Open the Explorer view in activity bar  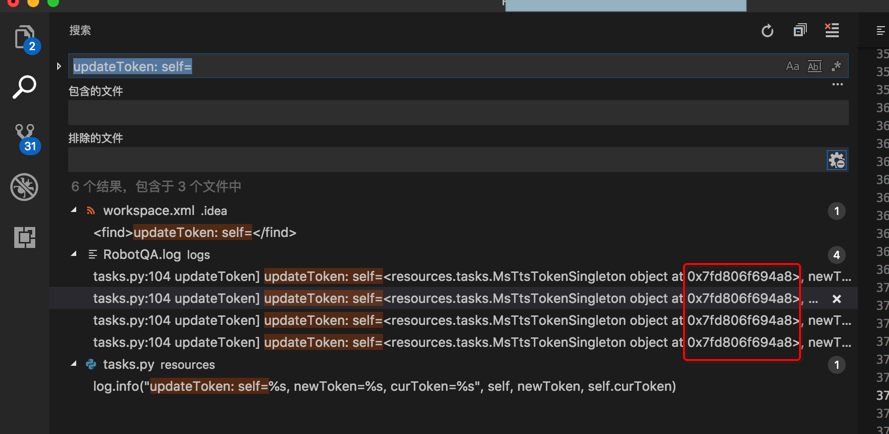click(24, 39)
